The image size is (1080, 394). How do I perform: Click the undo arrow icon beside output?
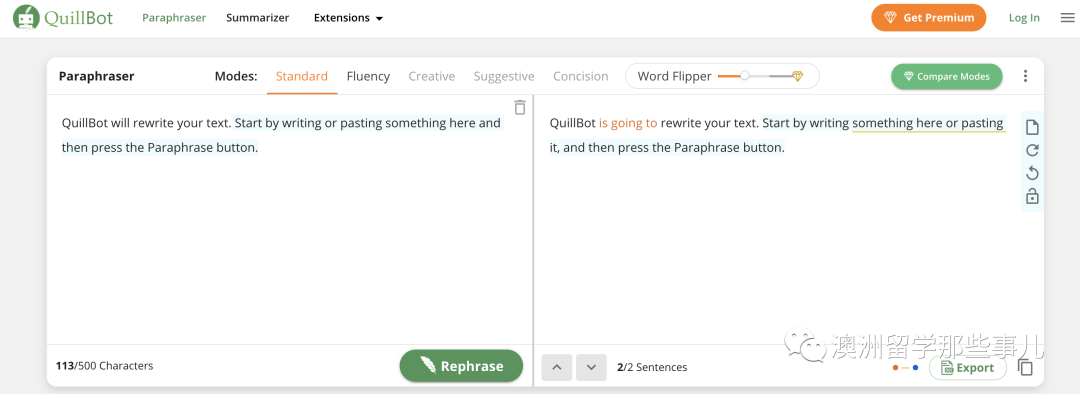[x=1032, y=173]
